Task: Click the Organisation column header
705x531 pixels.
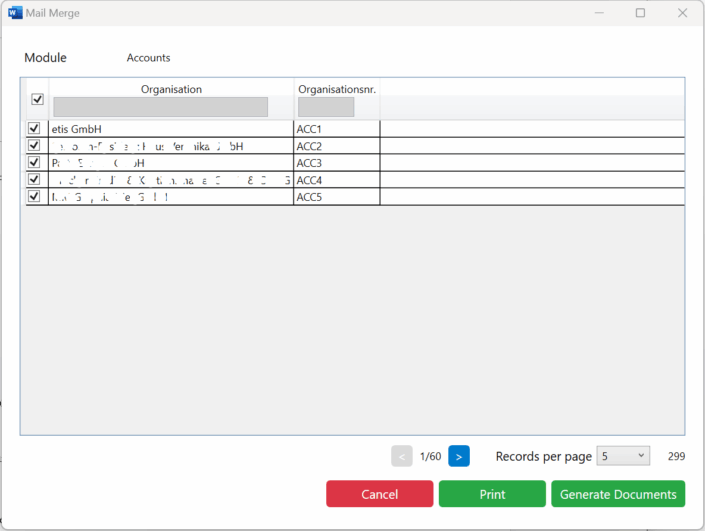Action: (171, 89)
